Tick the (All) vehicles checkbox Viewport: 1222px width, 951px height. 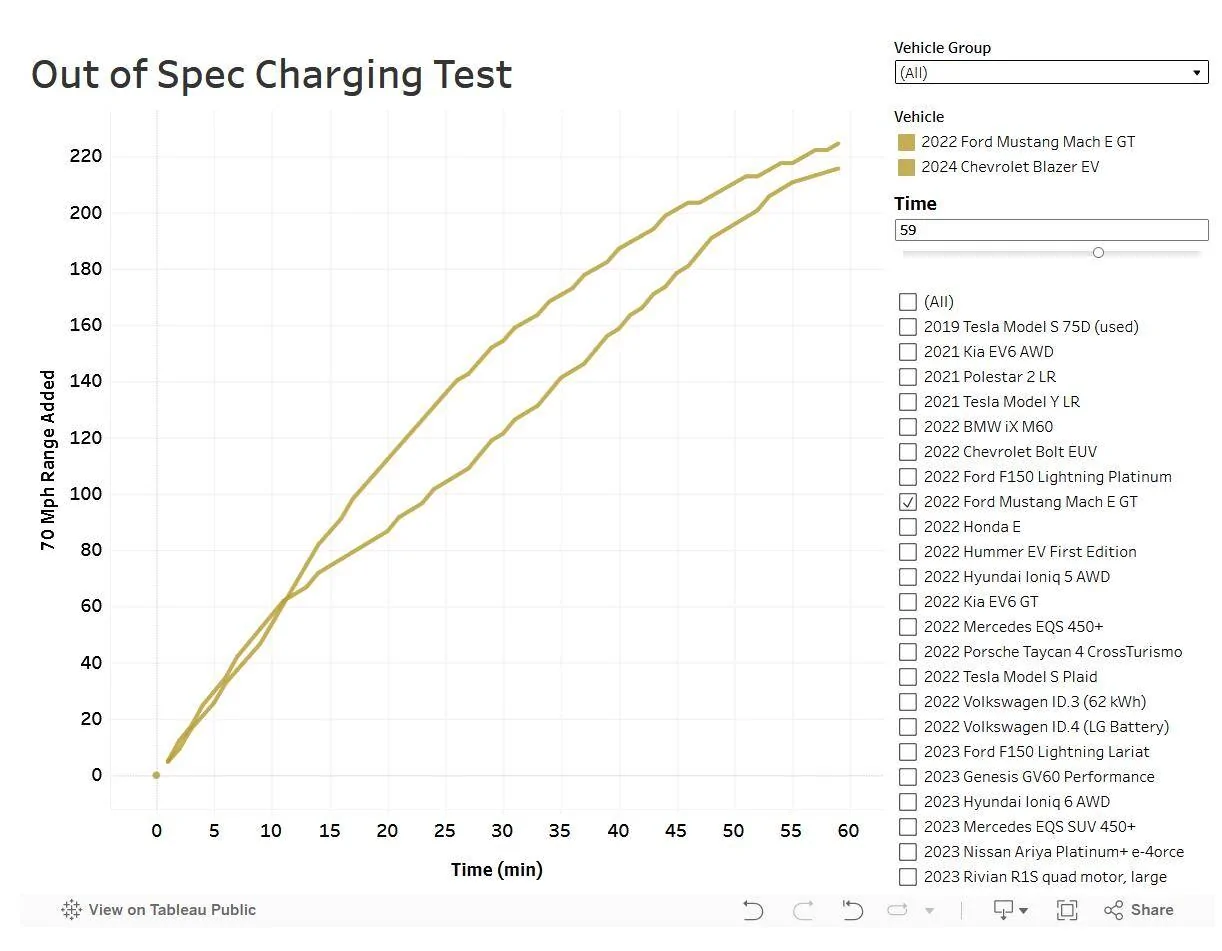[908, 302]
